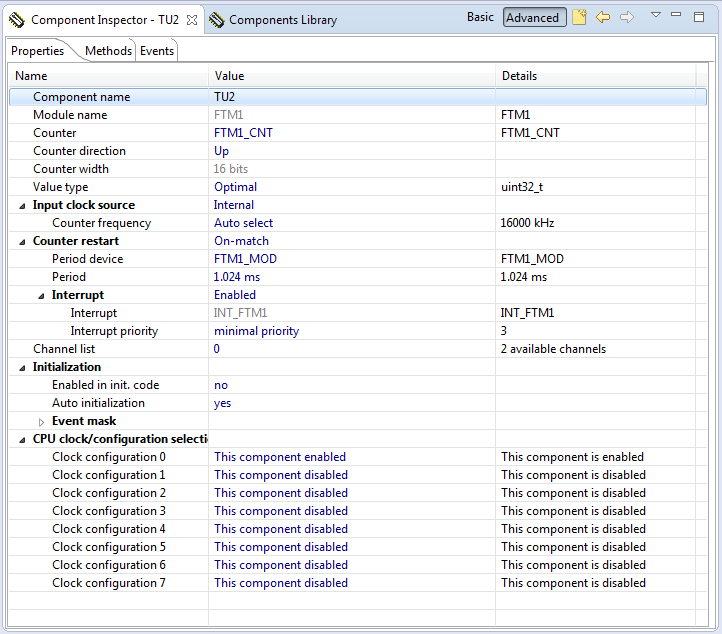This screenshot has height=634, width=722.
Task: Collapse the Counter restart group
Action: click(23, 241)
